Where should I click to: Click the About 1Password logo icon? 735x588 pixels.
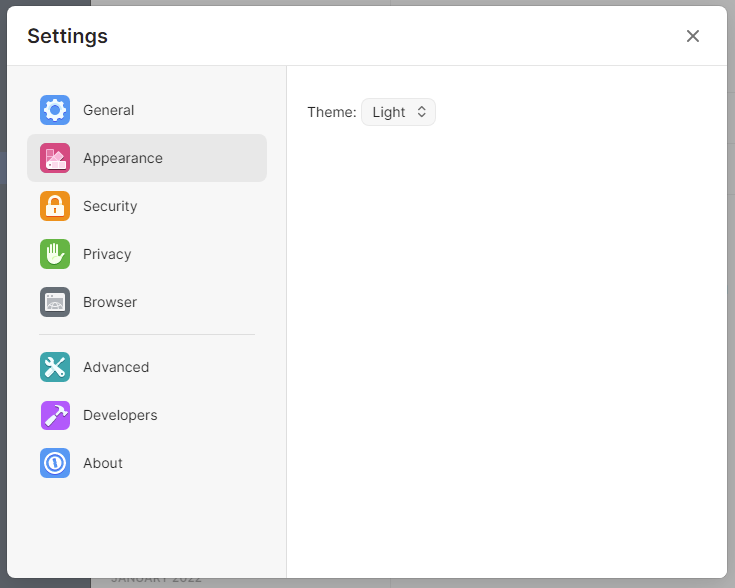55,463
